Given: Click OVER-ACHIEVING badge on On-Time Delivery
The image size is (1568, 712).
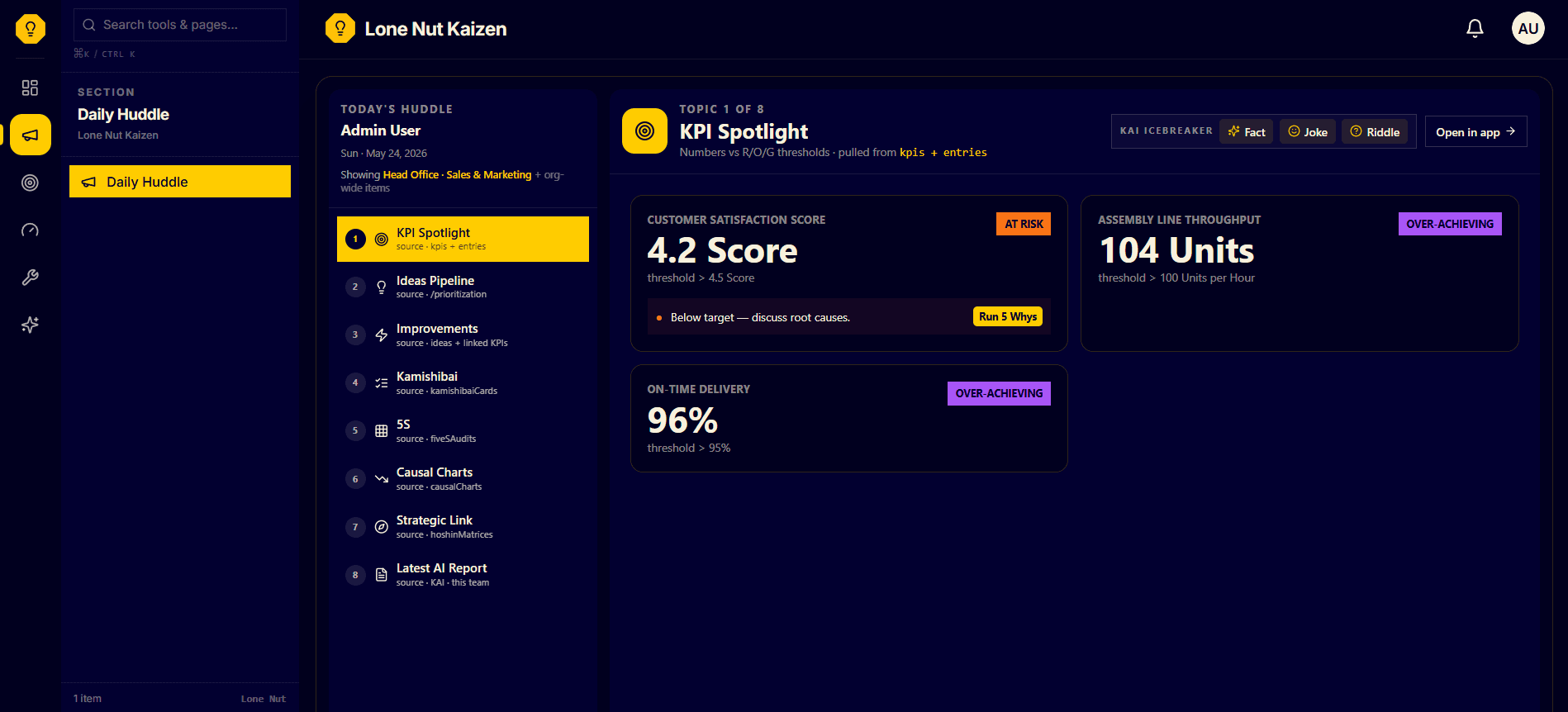Looking at the screenshot, I should [x=999, y=393].
